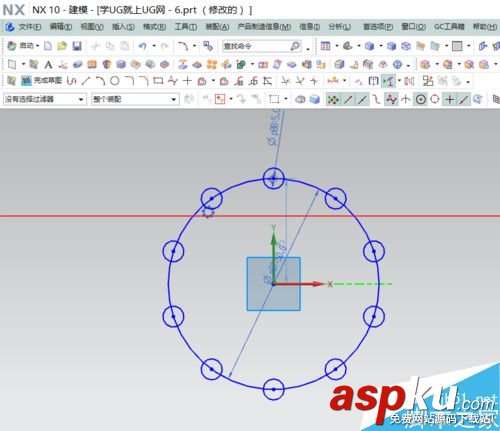Image resolution: width=500 pixels, height=431 pixels.
Task: Toggle Control Point snap
Action: coord(377,99)
